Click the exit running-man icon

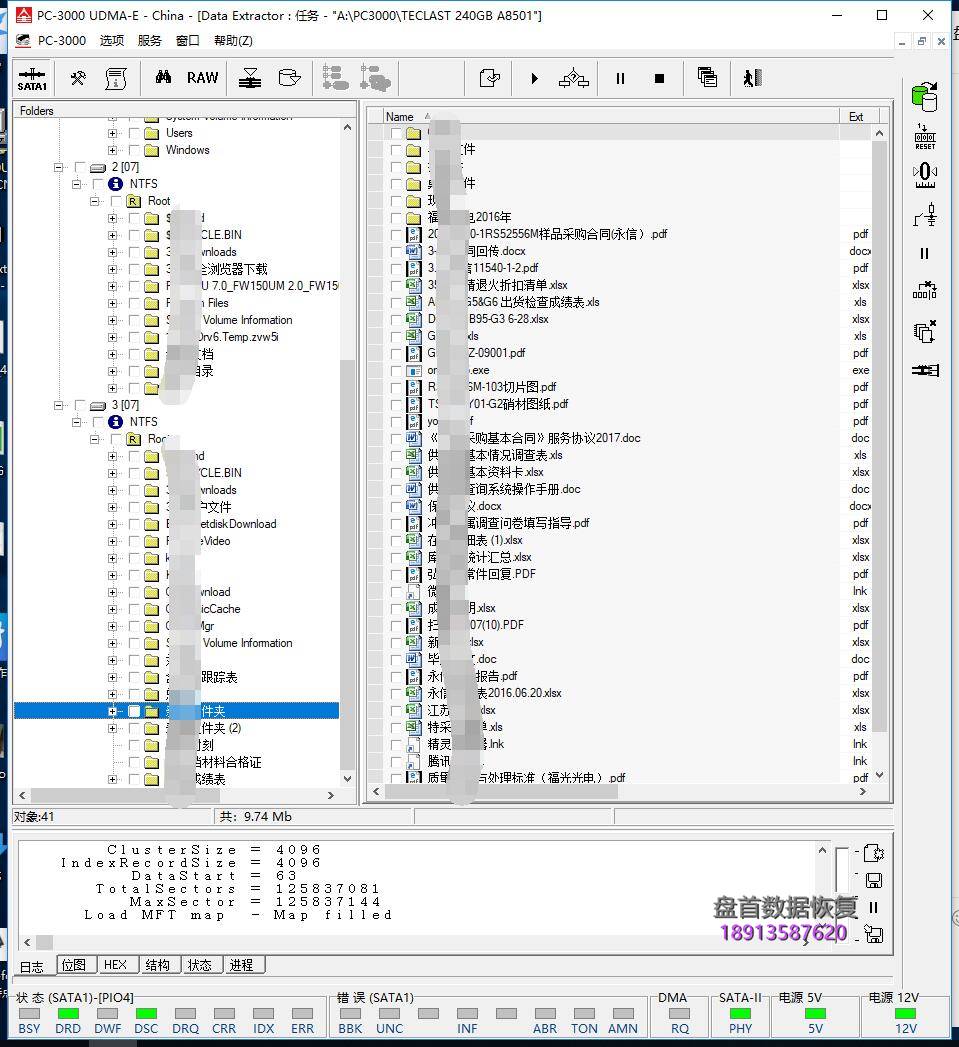pyautogui.click(x=753, y=78)
